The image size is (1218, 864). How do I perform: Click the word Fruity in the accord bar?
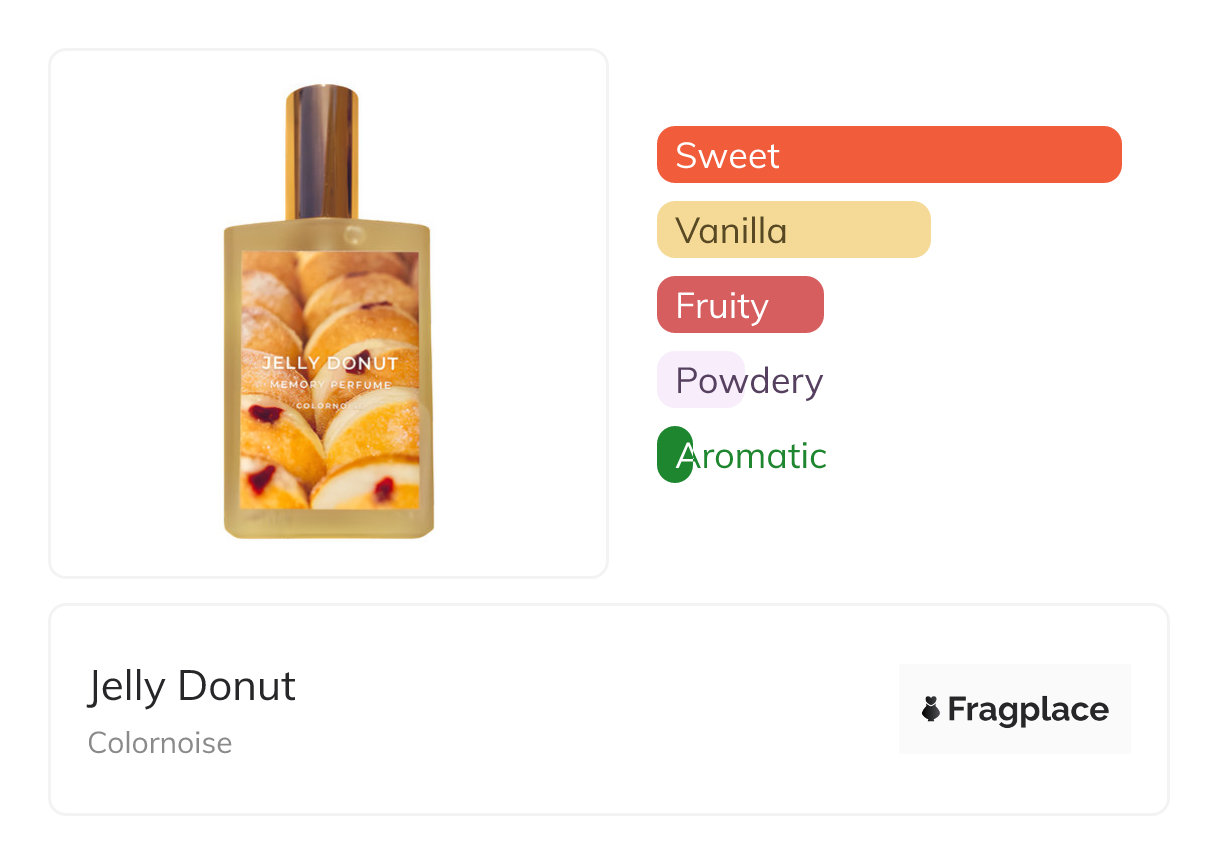click(x=722, y=305)
